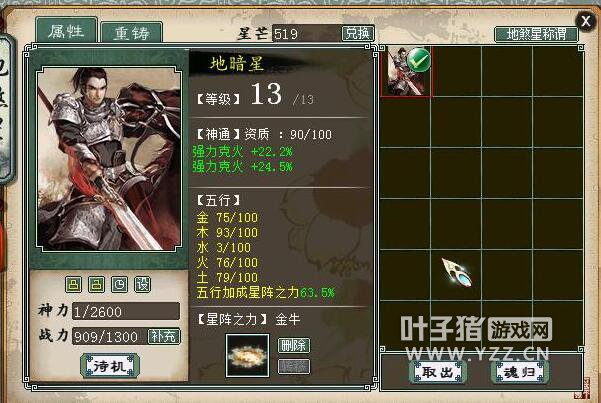Image resolution: width=601 pixels, height=403 pixels.
Task: Click the second yellow stamp icon under the portrait
Action: (96, 285)
